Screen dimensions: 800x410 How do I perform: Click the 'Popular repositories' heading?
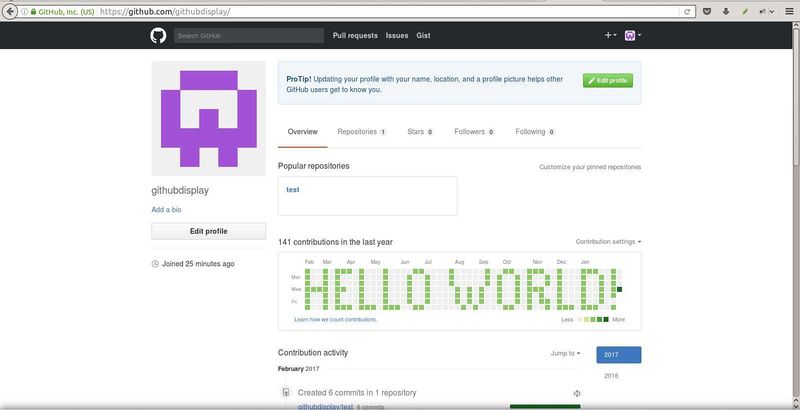click(314, 166)
